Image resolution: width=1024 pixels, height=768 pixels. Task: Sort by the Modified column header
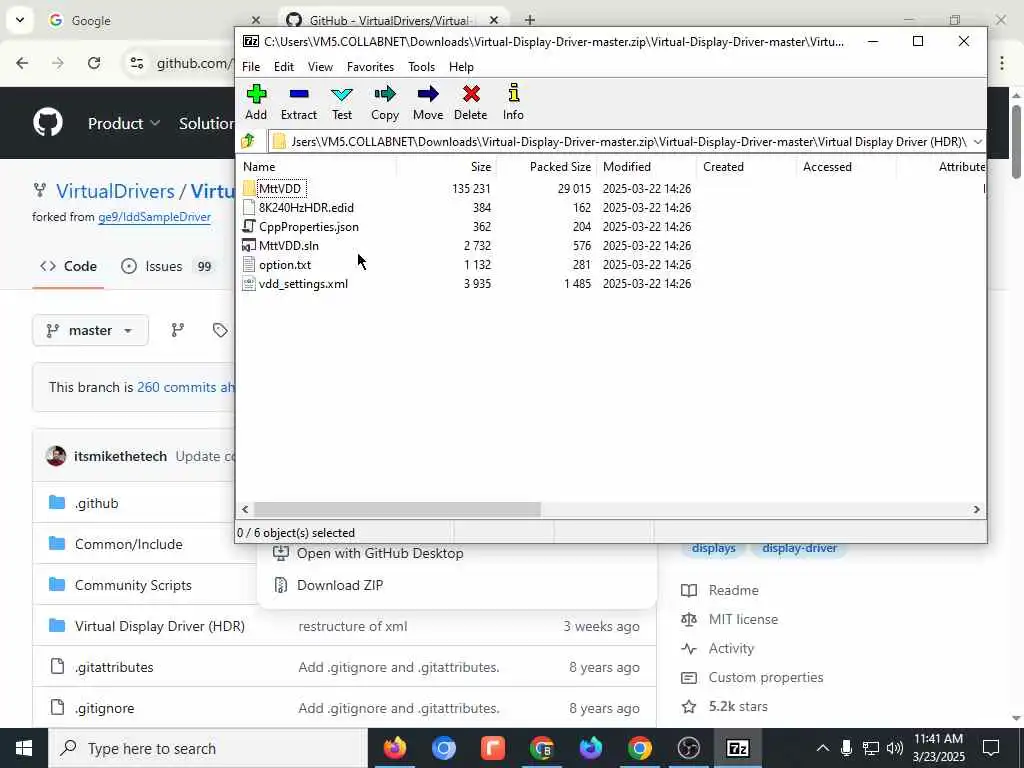tap(646, 167)
